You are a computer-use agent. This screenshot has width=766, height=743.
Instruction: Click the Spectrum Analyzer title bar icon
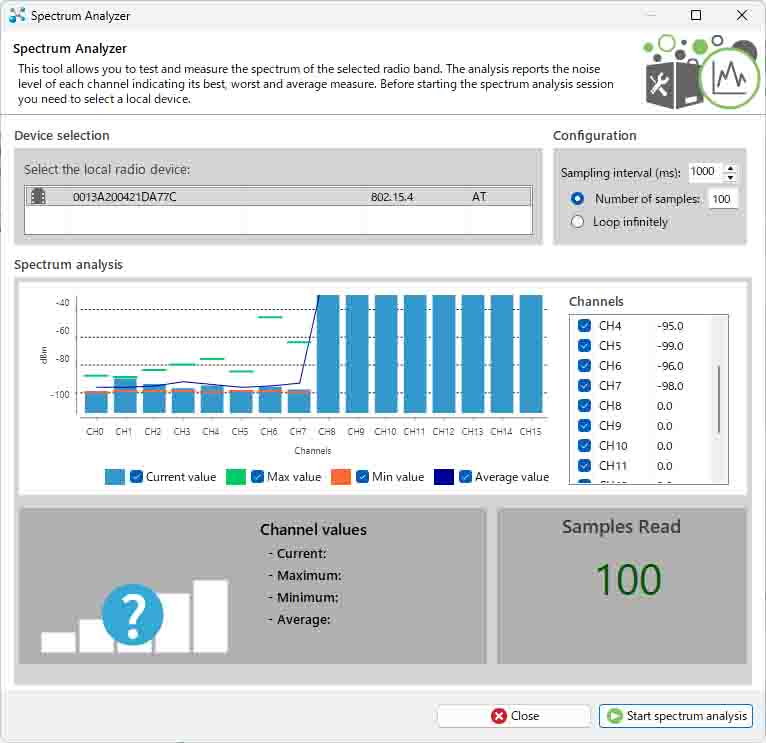pyautogui.click(x=17, y=16)
